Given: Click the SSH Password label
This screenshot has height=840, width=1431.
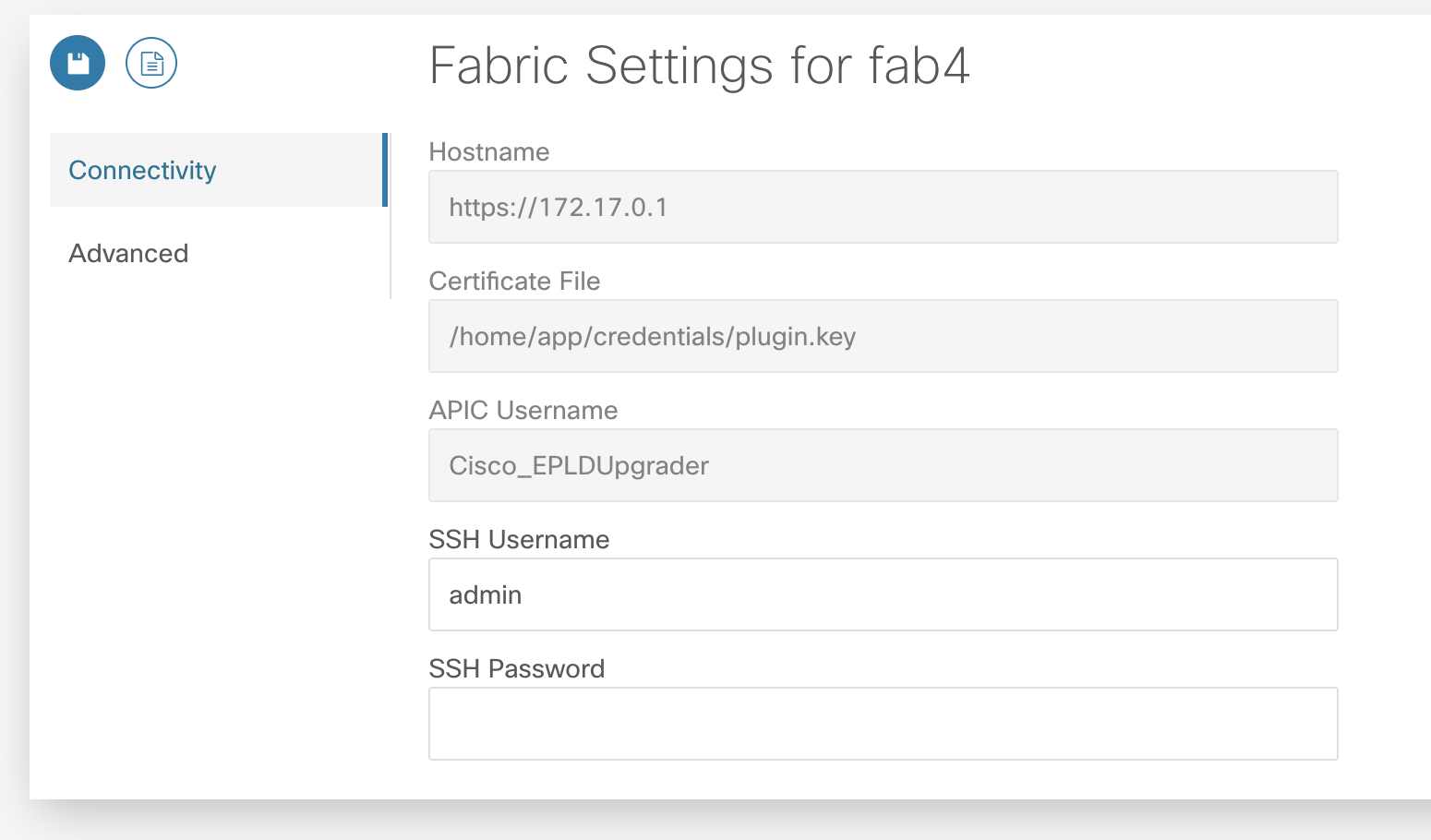Looking at the screenshot, I should coord(517,668).
